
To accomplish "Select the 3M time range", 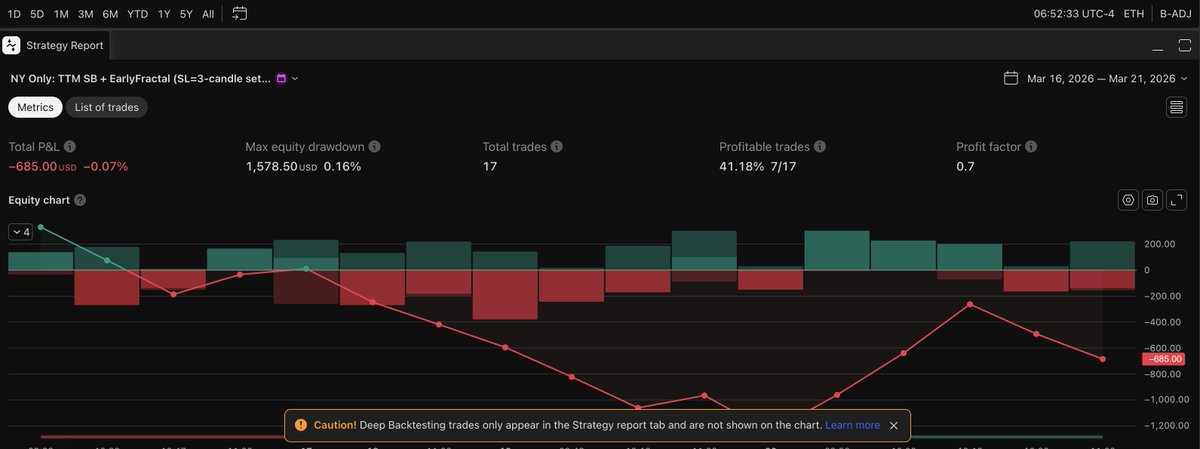I will coord(86,14).
